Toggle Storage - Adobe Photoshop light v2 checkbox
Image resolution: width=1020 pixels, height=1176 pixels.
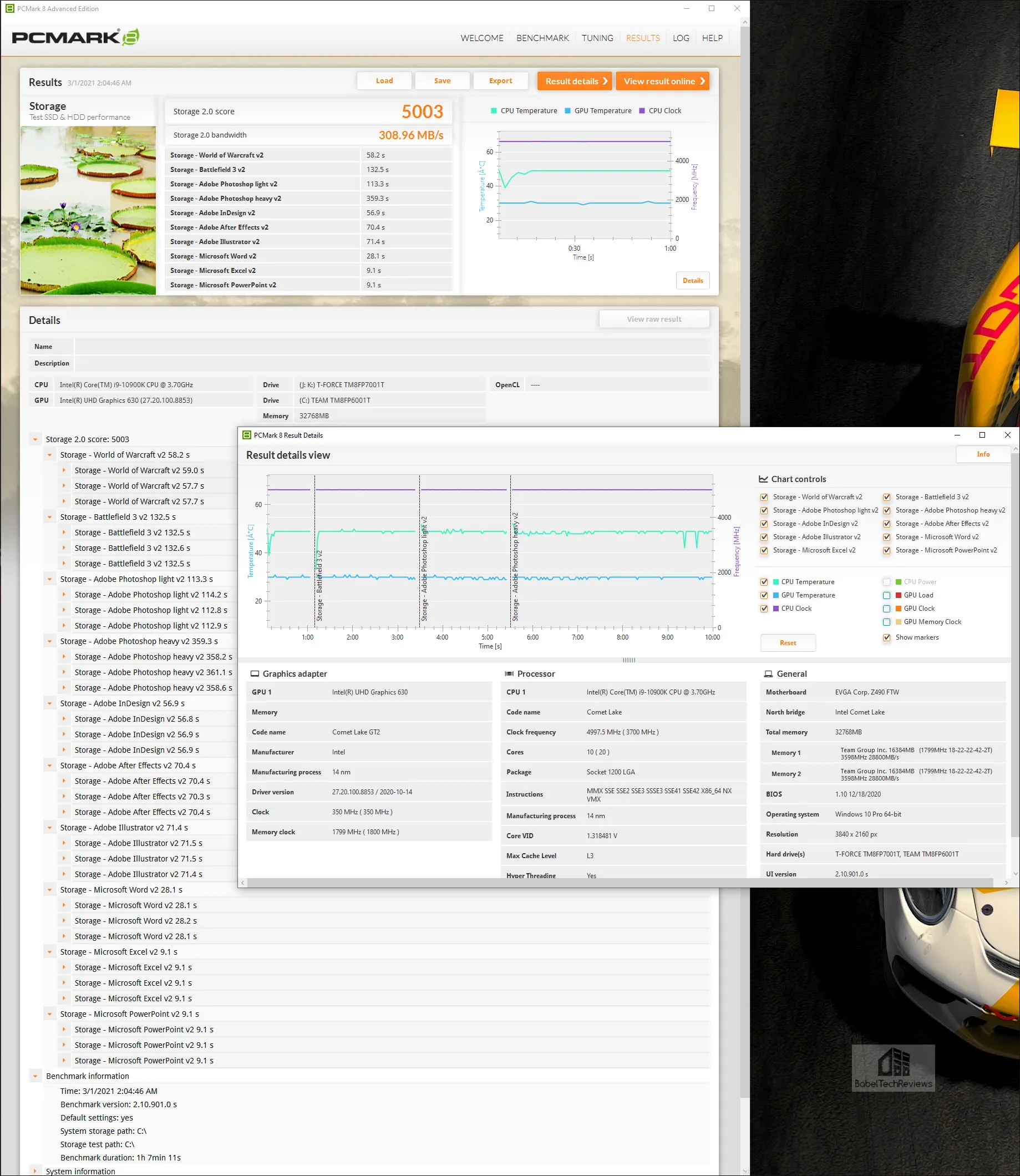pos(764,510)
